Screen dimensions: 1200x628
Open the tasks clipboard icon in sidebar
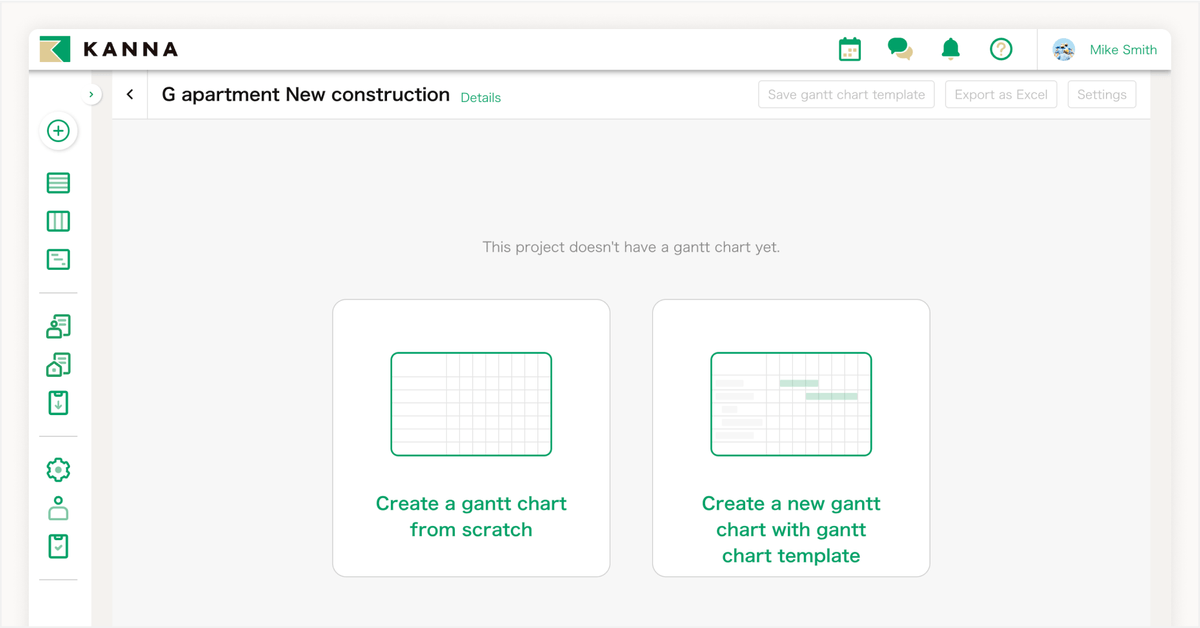[58, 546]
